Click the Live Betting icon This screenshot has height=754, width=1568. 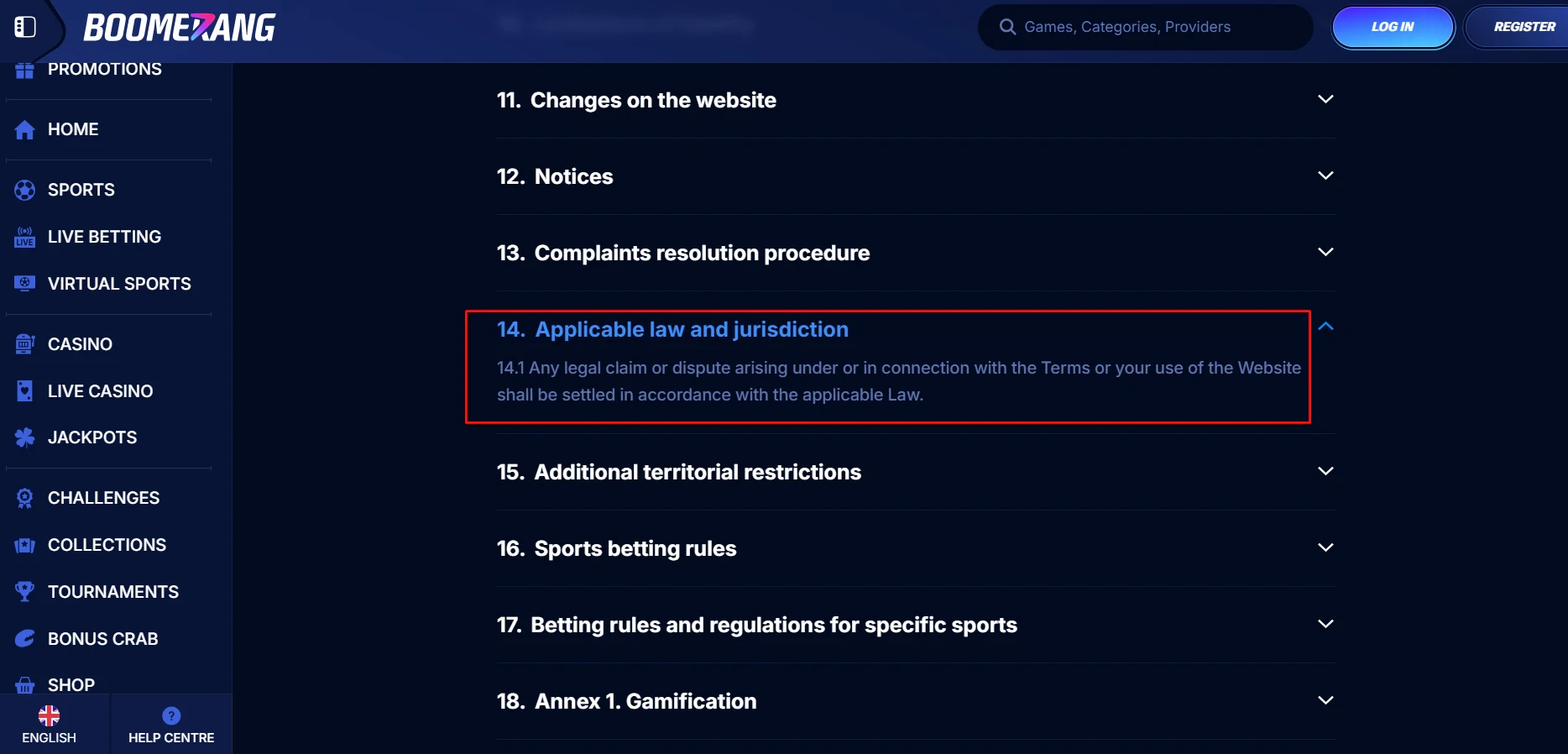click(x=25, y=237)
